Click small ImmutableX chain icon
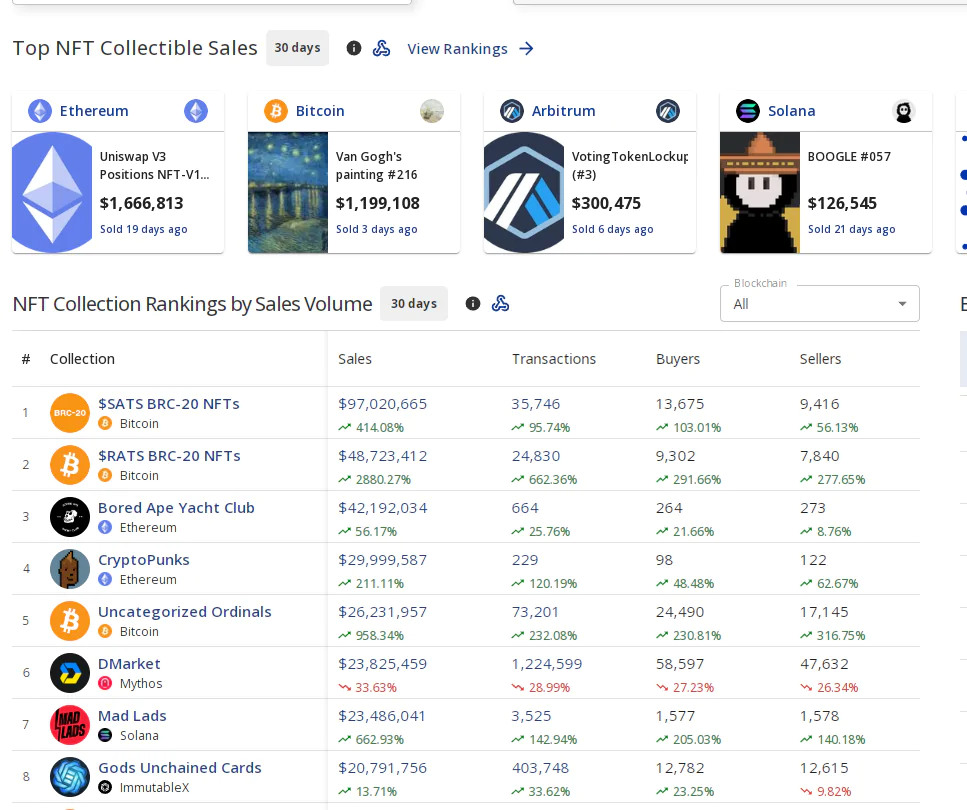This screenshot has height=810, width=967. point(105,787)
